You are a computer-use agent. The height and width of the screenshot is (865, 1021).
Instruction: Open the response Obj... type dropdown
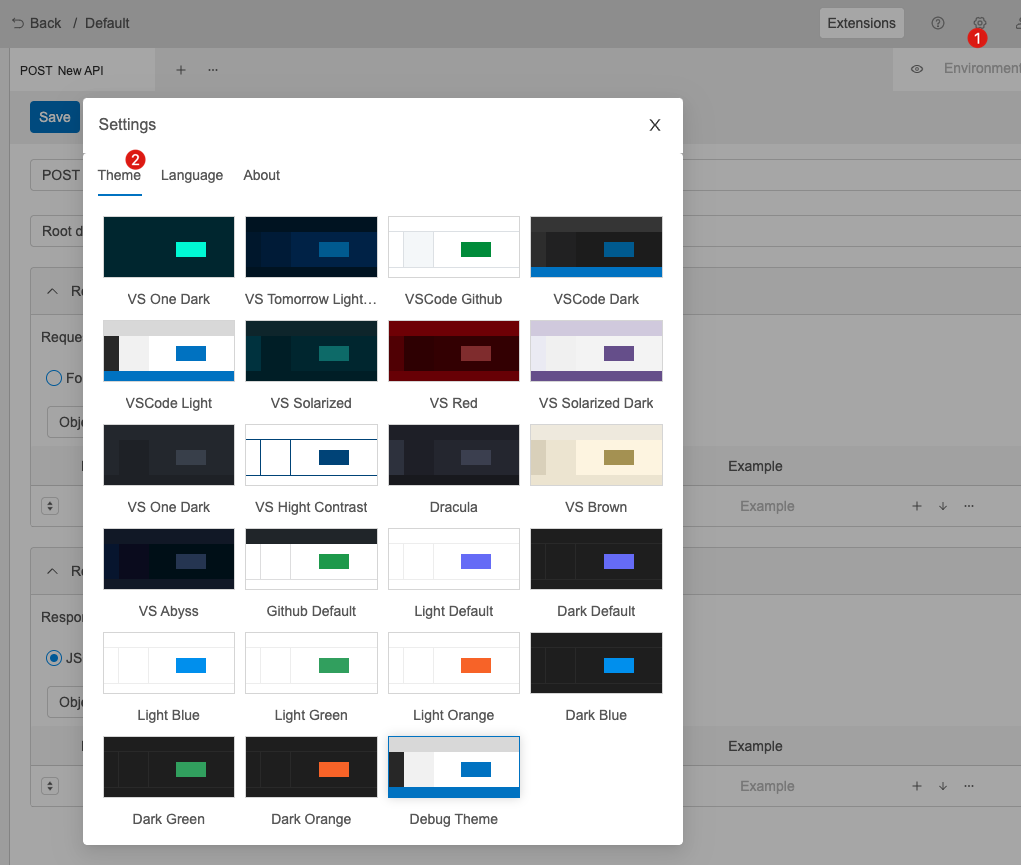[65, 702]
